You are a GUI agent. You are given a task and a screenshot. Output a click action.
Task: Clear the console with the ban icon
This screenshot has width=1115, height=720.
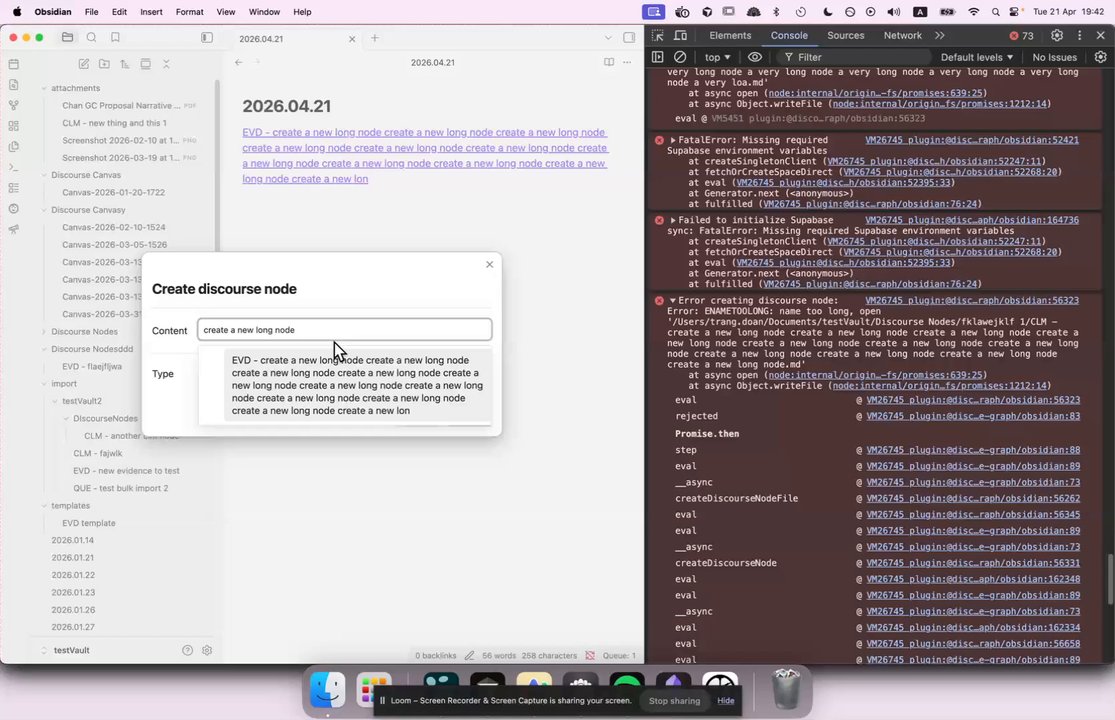coord(681,57)
